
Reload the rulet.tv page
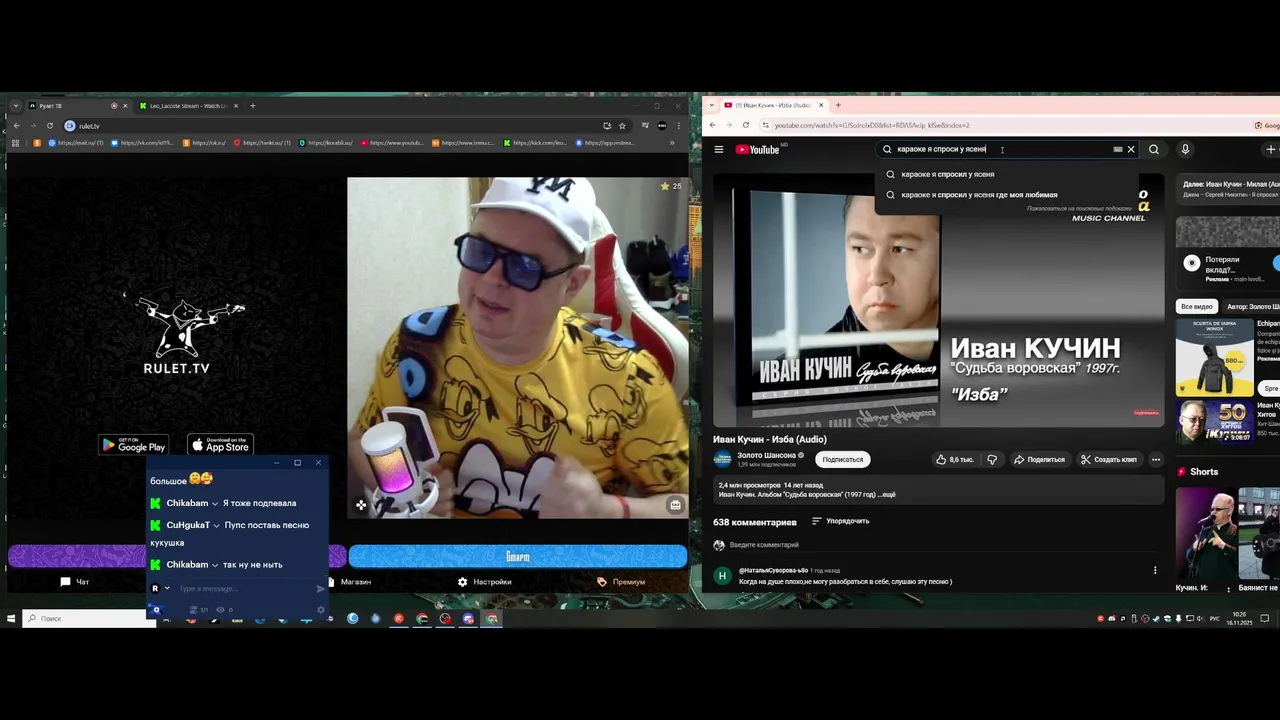tap(49, 126)
